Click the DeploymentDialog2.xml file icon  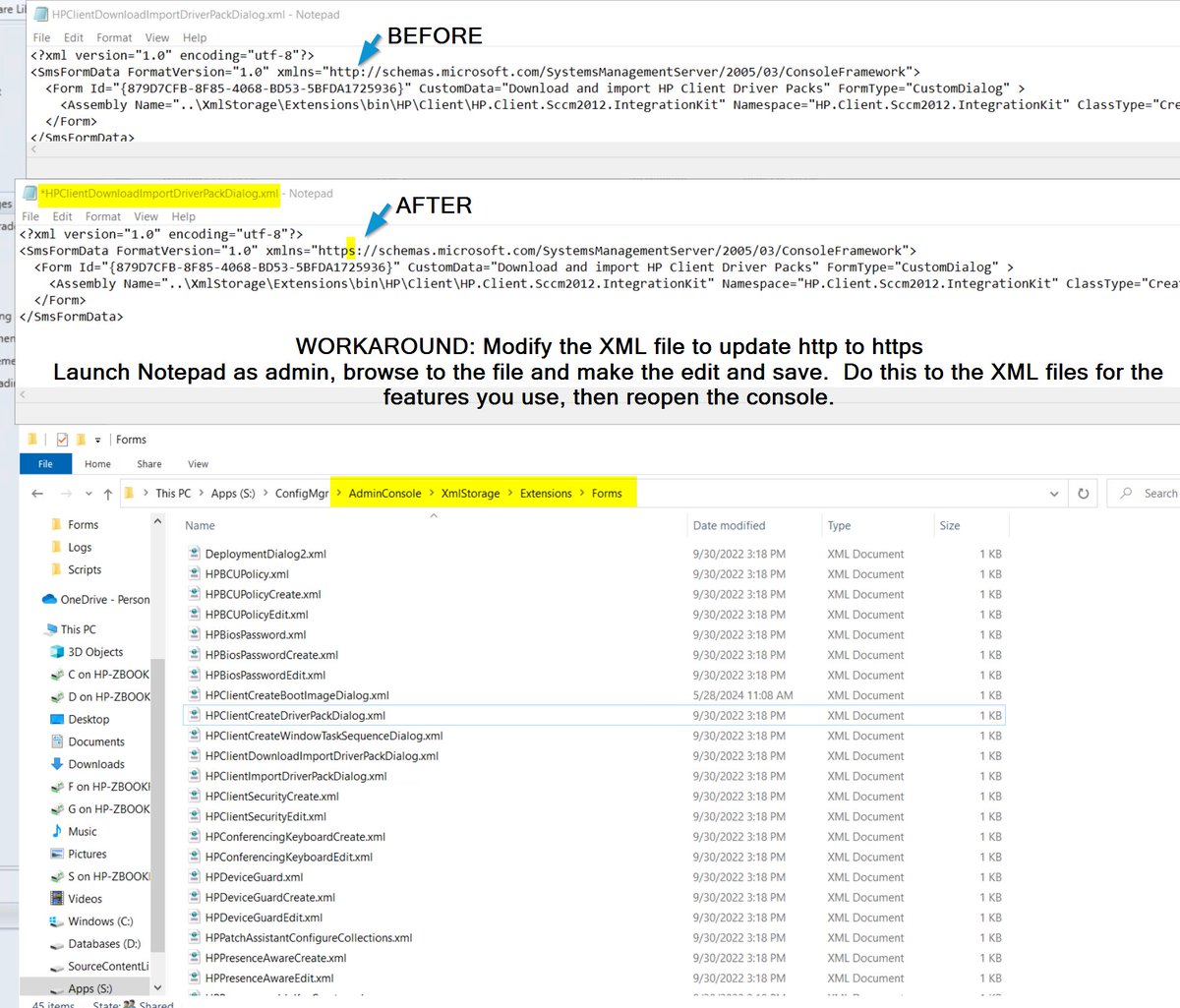pos(194,554)
